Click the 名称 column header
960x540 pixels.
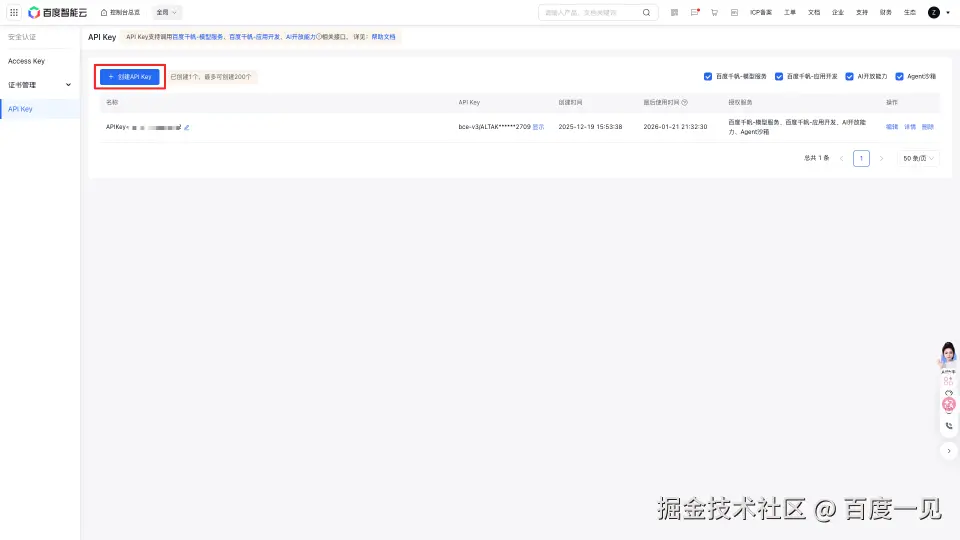click(112, 102)
